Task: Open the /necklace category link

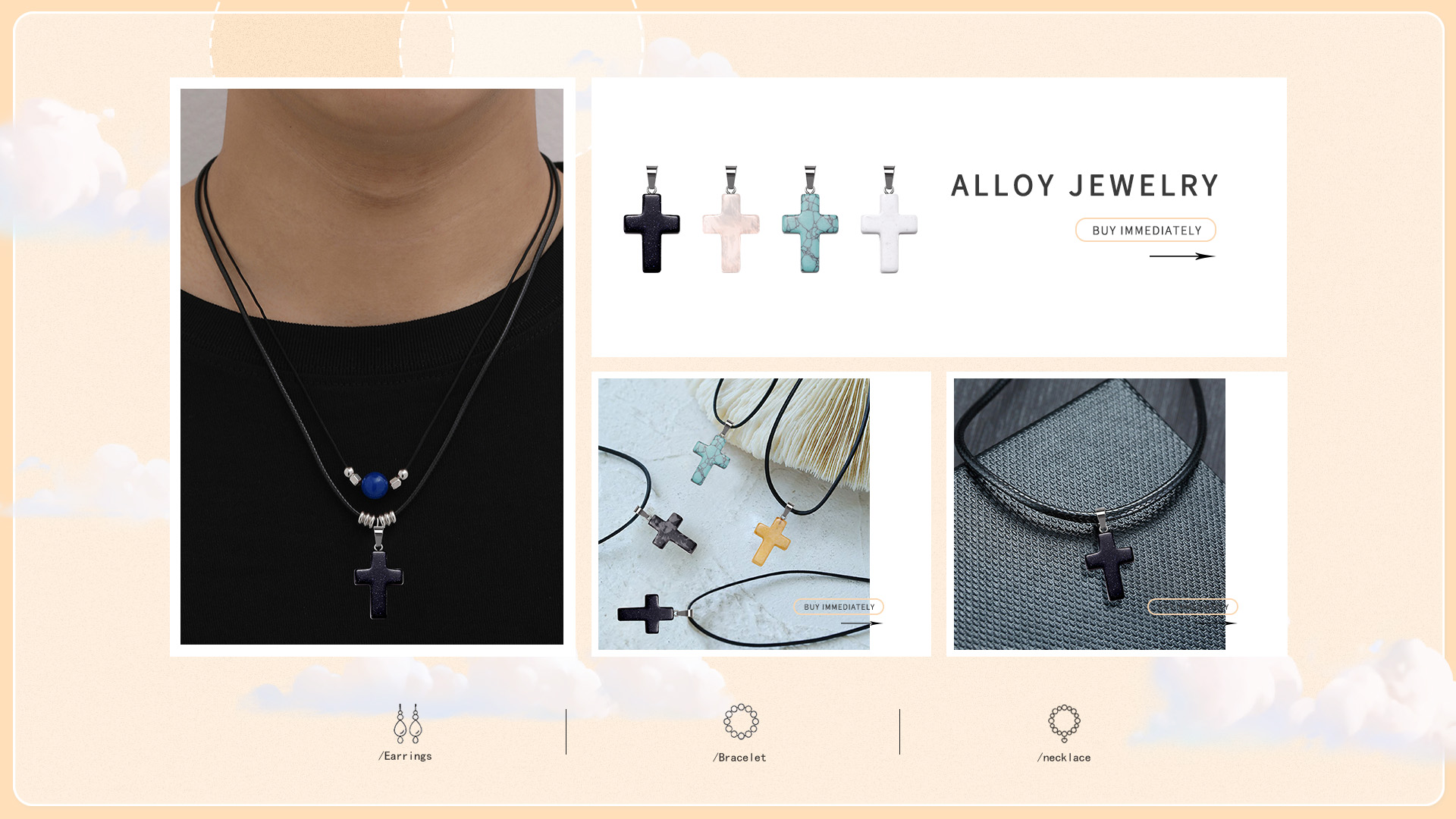Action: click(1064, 758)
